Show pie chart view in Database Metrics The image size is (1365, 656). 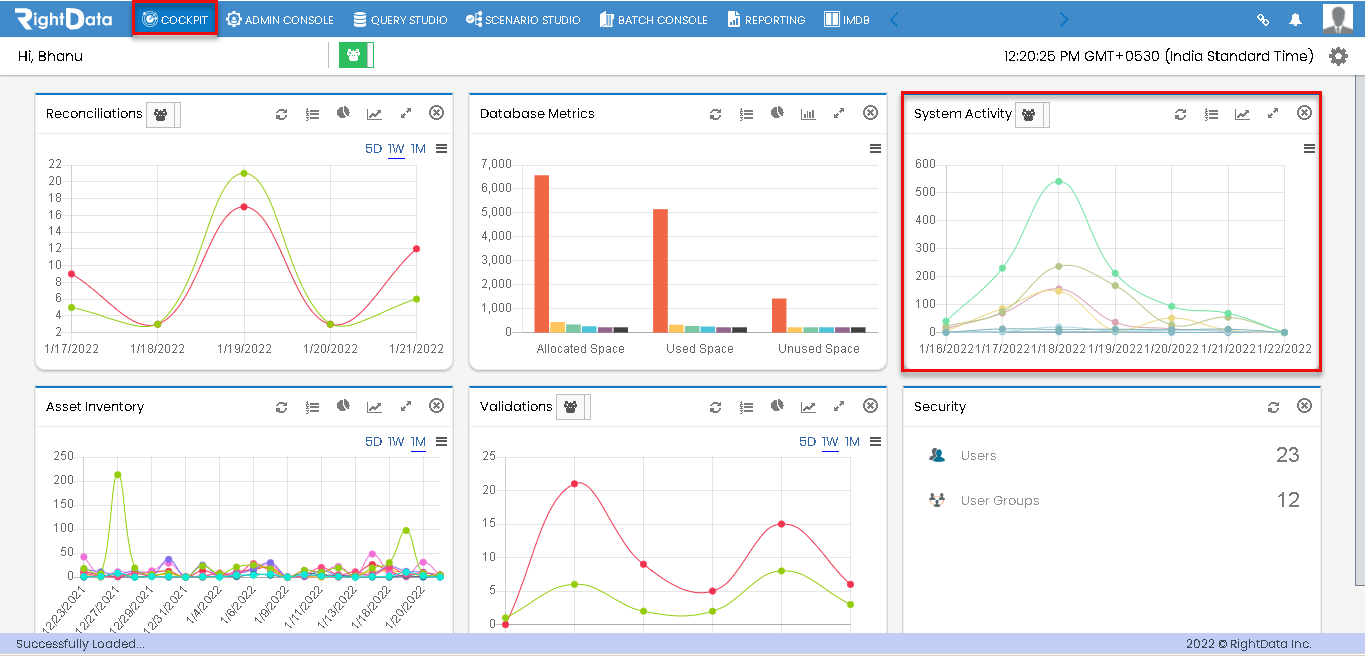tap(777, 113)
